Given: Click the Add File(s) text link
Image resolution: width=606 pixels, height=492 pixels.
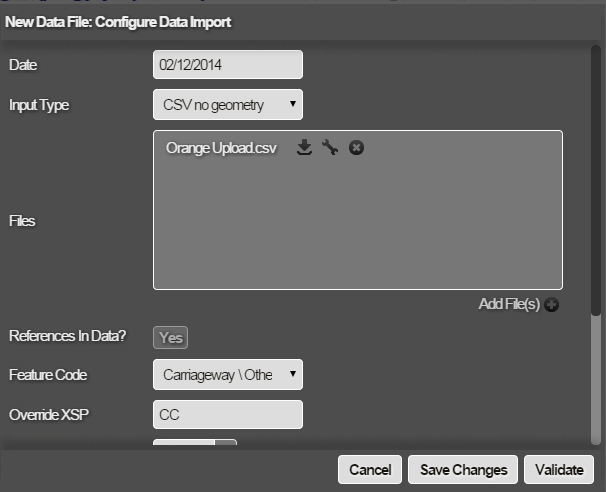Looking at the screenshot, I should [x=509, y=305].
